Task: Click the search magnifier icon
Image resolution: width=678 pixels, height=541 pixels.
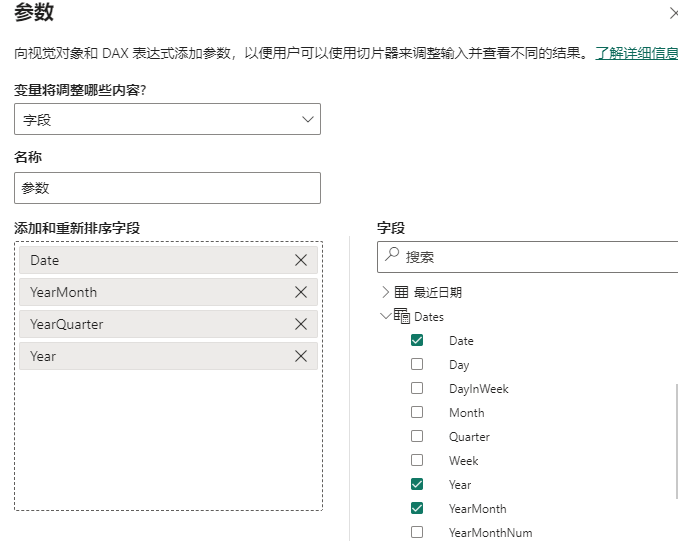Action: (x=392, y=254)
